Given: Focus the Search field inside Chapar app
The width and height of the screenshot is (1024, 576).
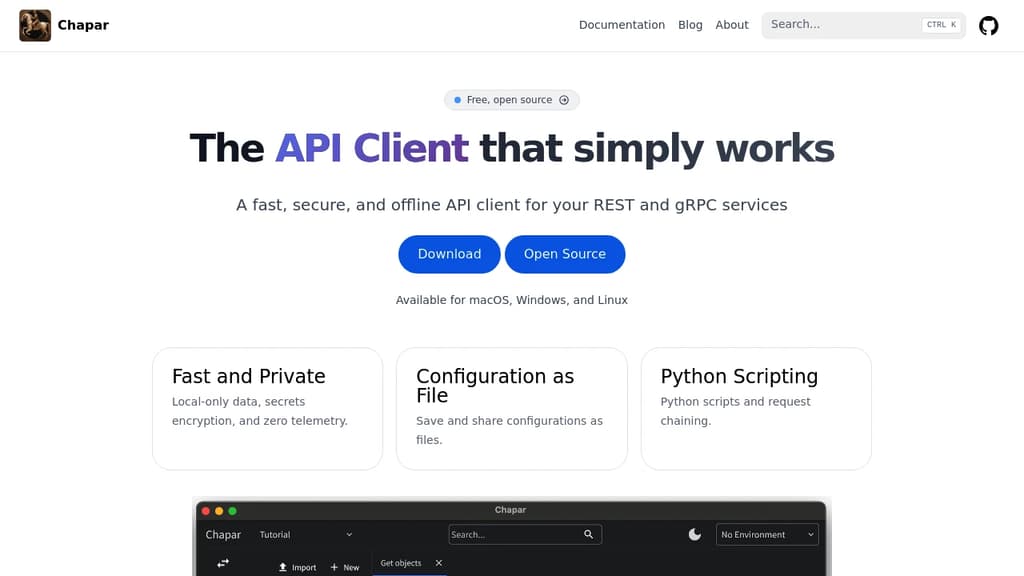Looking at the screenshot, I should [x=525, y=534].
